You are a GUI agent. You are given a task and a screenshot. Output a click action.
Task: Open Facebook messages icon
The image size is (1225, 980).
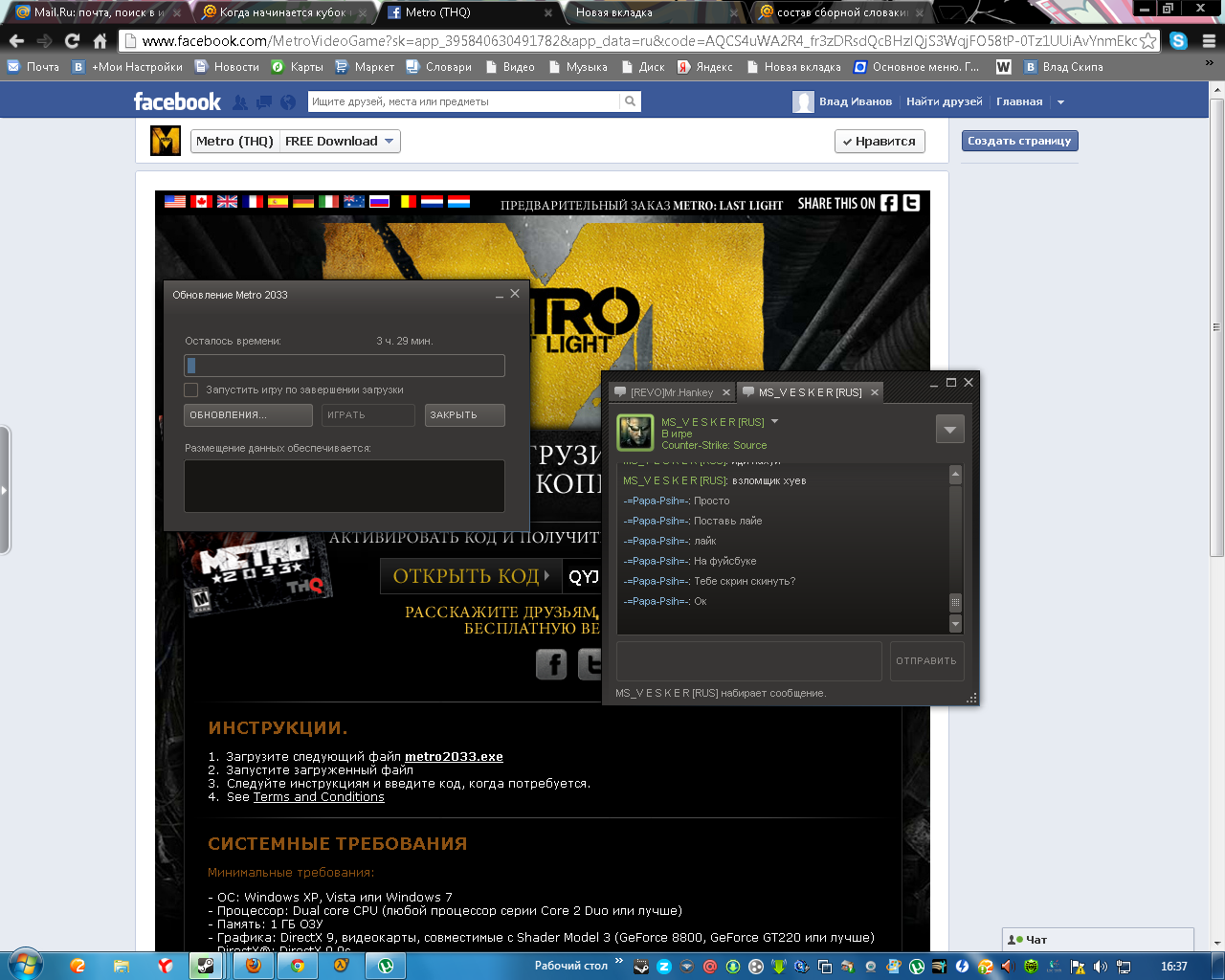coord(263,102)
